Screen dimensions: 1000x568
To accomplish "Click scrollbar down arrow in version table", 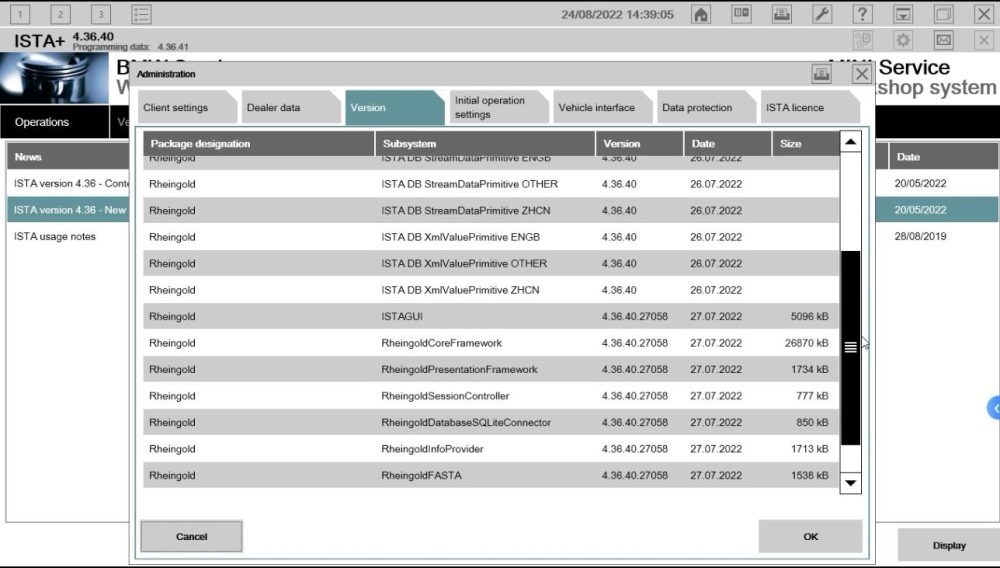I will pos(850,483).
